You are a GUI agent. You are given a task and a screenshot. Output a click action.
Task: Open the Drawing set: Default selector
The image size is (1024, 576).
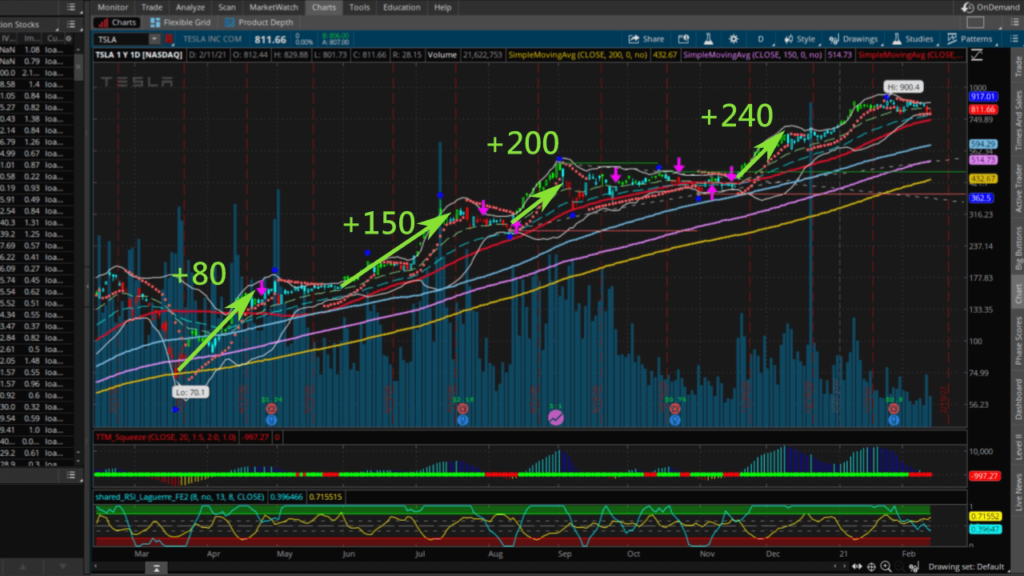(966, 567)
